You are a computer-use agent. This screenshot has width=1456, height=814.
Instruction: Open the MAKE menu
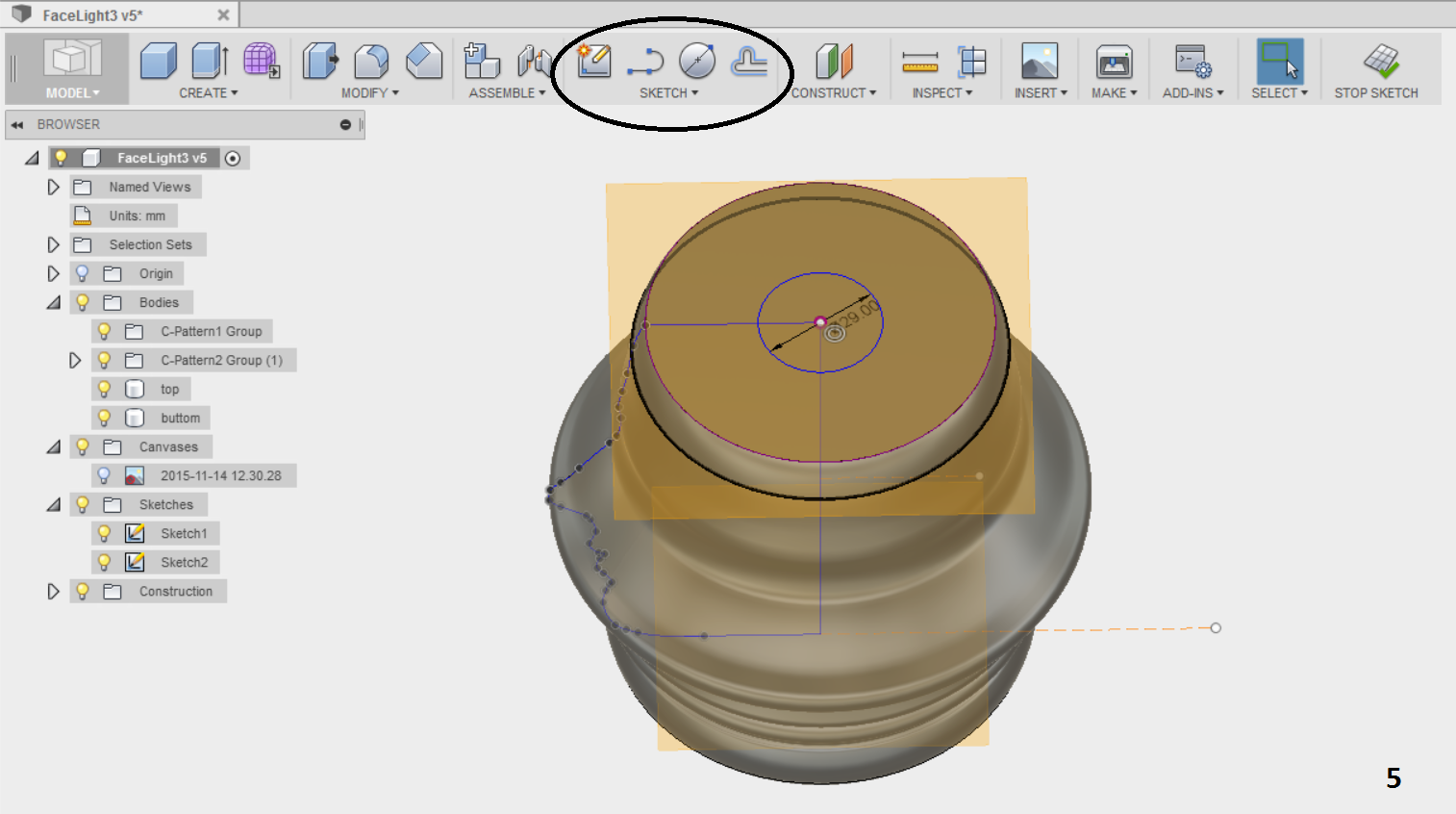click(1114, 93)
